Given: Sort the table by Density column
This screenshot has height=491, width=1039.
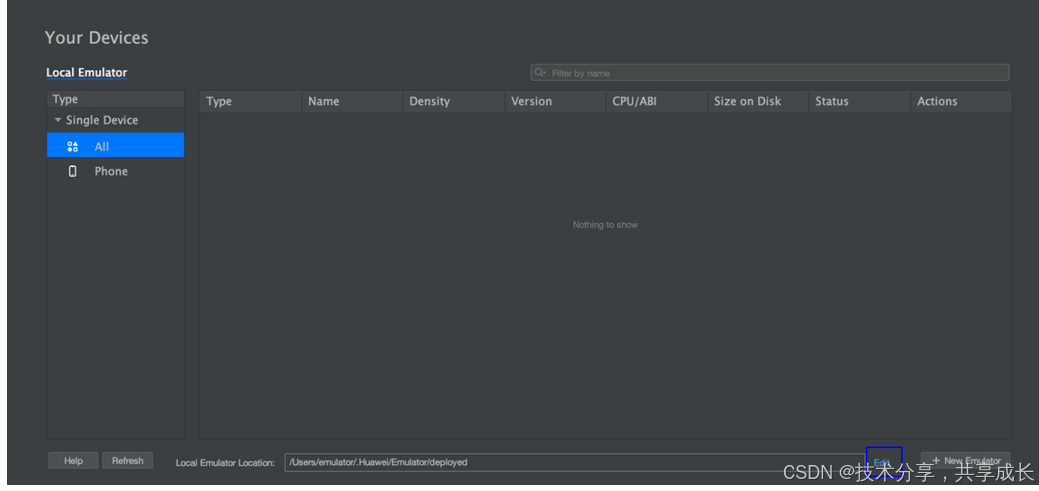Looking at the screenshot, I should coord(429,101).
